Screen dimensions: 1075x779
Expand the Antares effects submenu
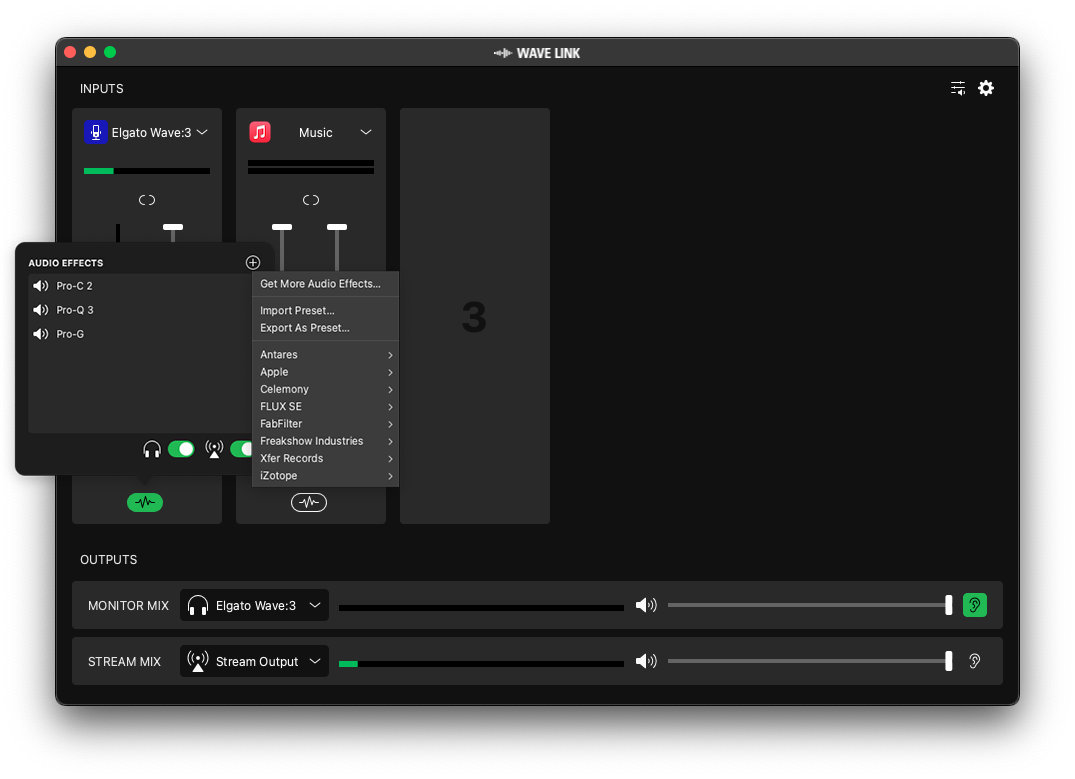[326, 355]
